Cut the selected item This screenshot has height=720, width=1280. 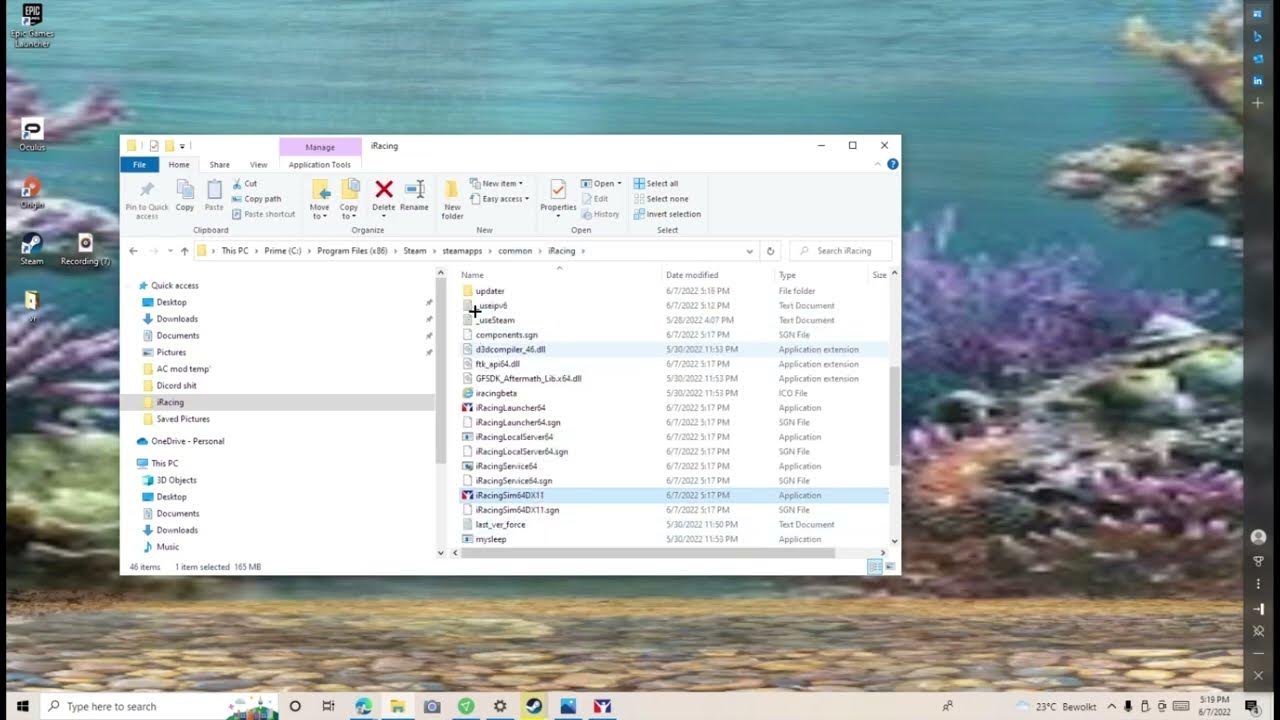click(245, 184)
